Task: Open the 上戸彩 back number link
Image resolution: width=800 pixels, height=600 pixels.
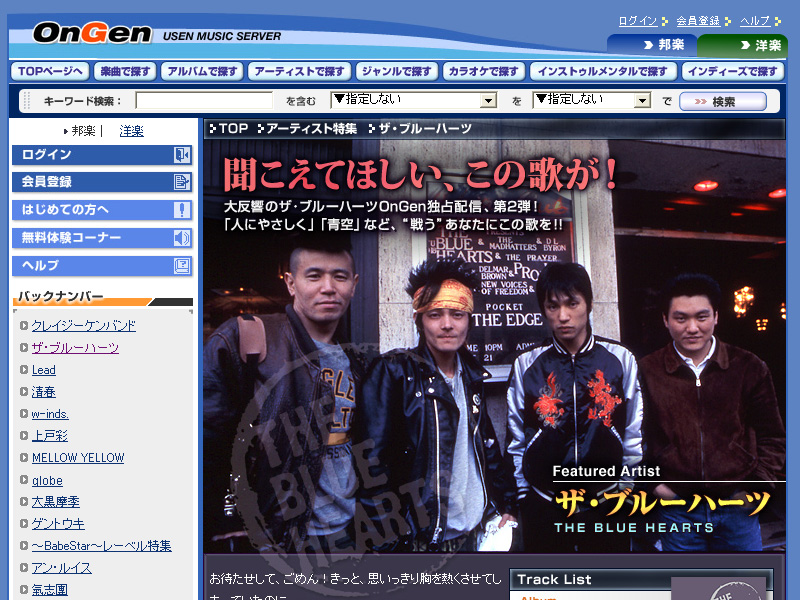Action: (49, 436)
